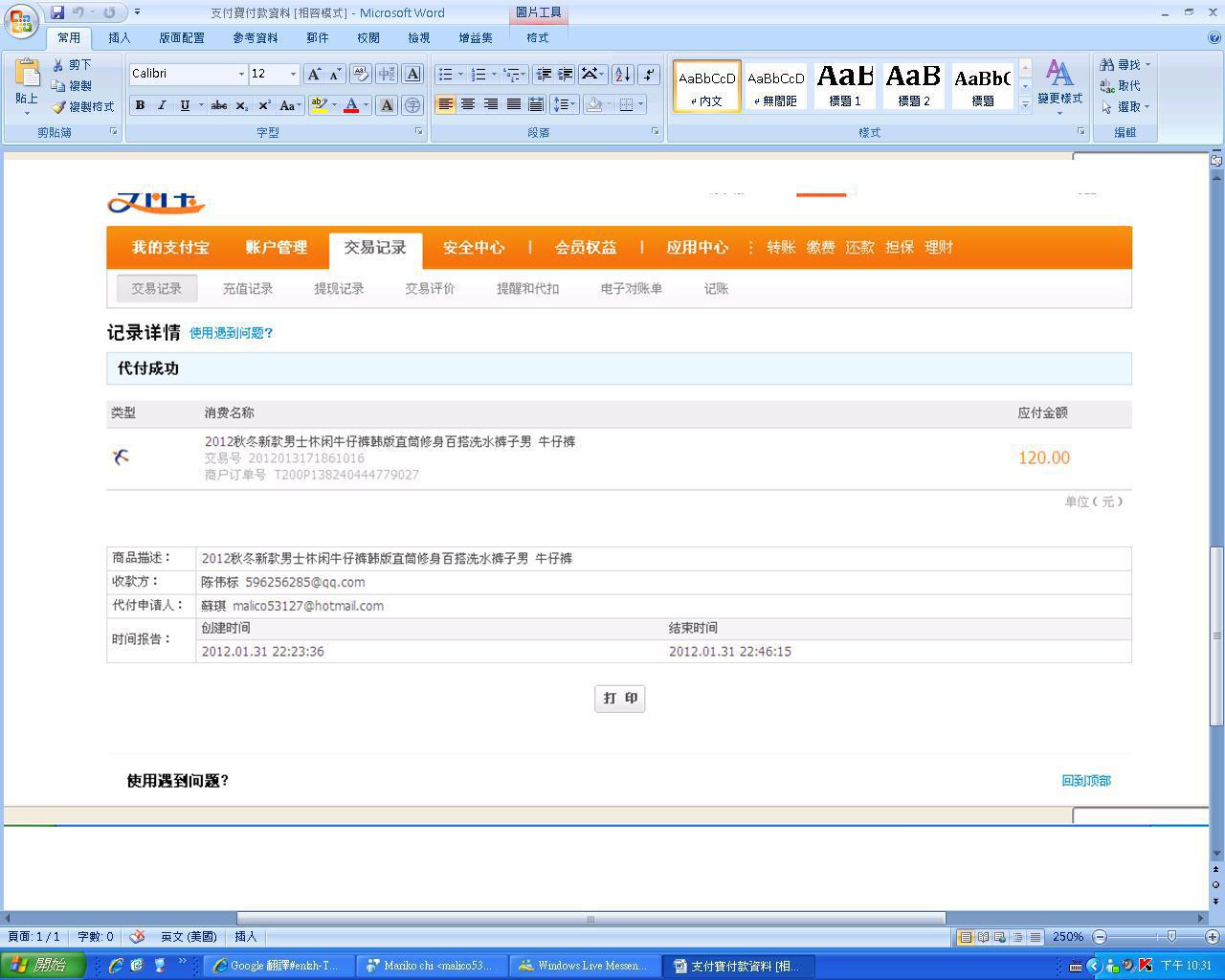Screen dimensions: 1225x980
Task: Open Windows Live Messenger from the taskbar
Action: coord(583,966)
